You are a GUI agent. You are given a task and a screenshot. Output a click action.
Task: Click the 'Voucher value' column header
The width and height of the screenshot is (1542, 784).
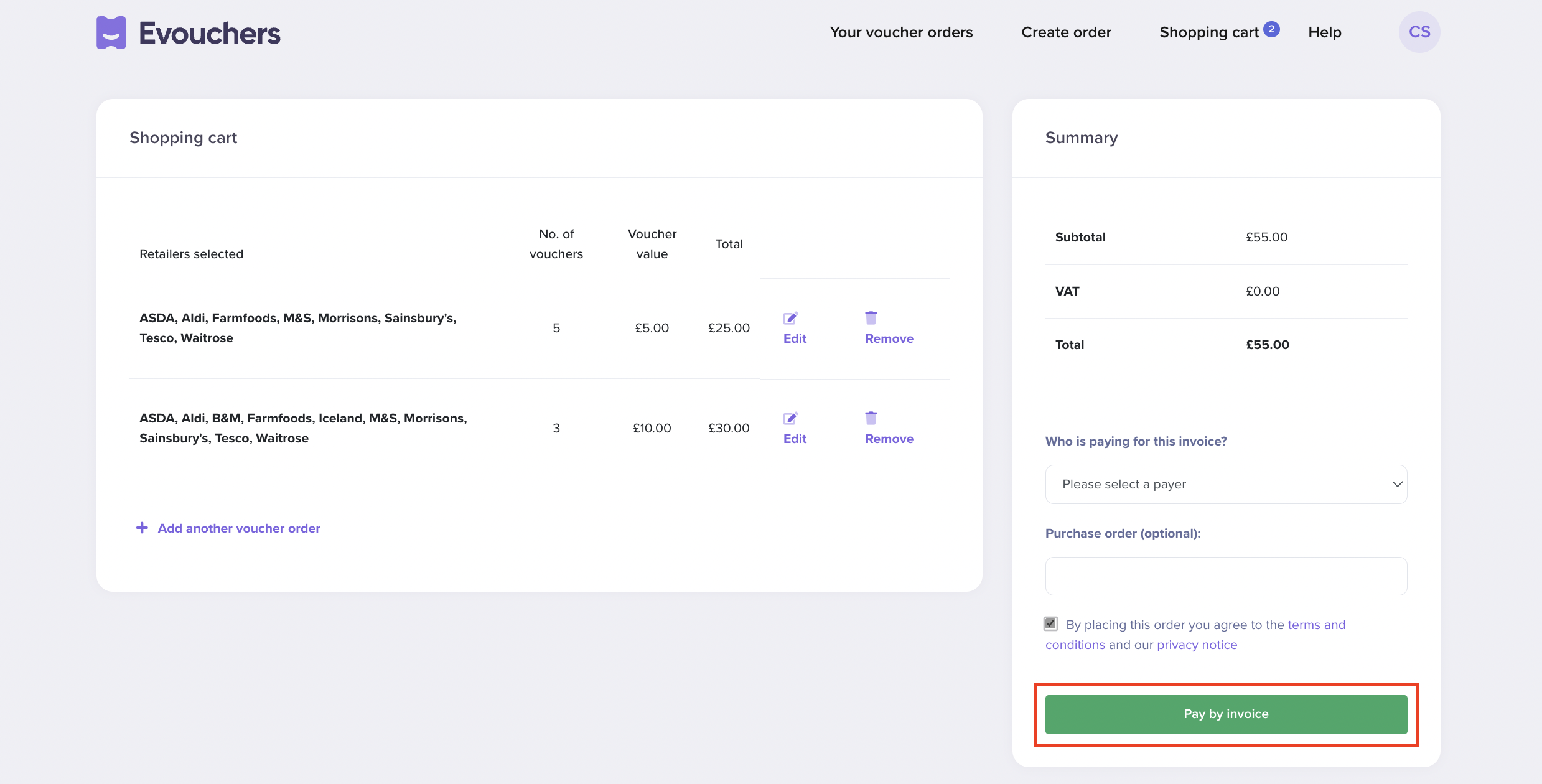point(652,244)
